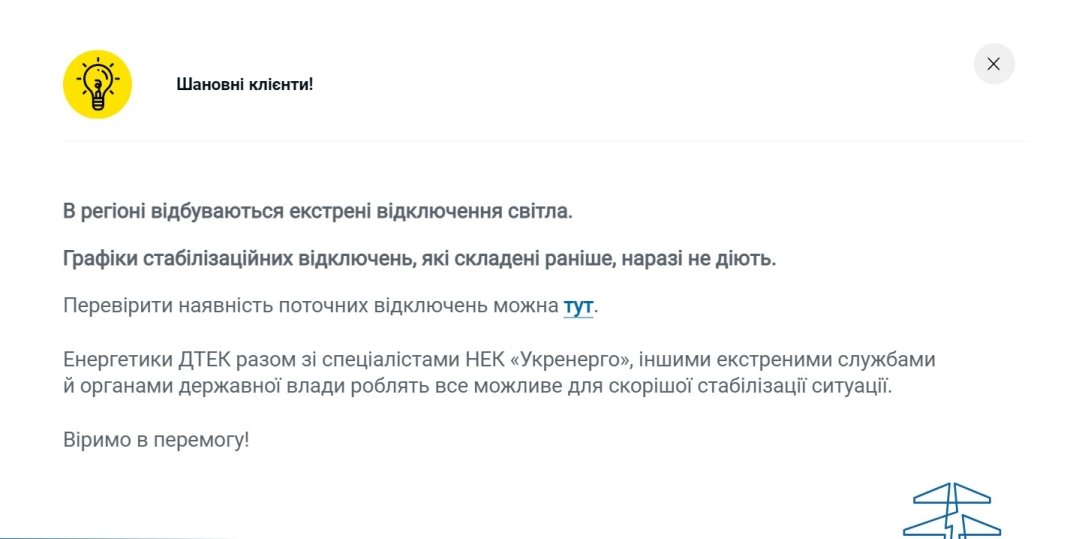
Task: Click the words 'стабілізації ситуації'
Action: coord(808,386)
